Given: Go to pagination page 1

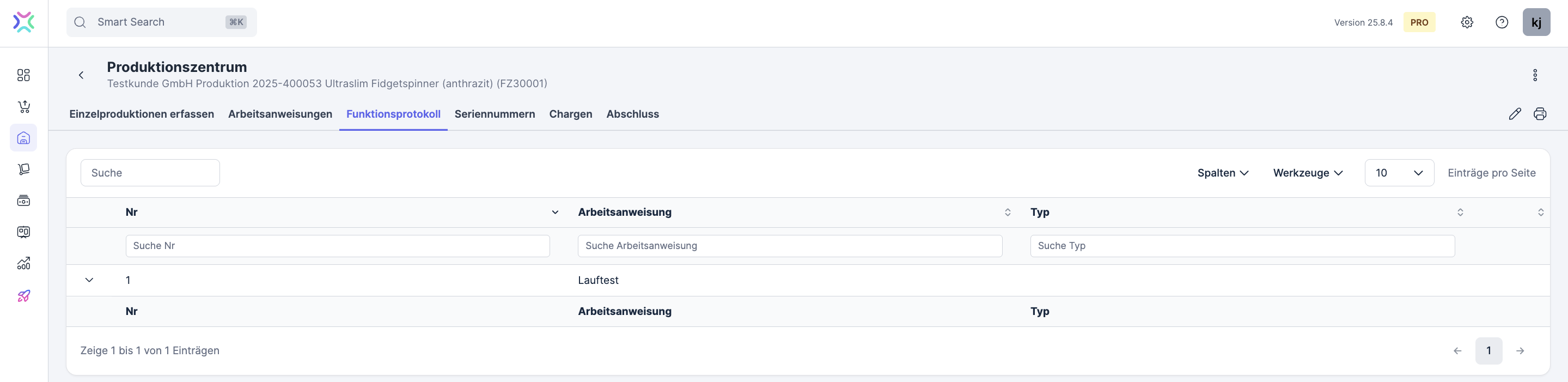Looking at the screenshot, I should tap(1488, 351).
